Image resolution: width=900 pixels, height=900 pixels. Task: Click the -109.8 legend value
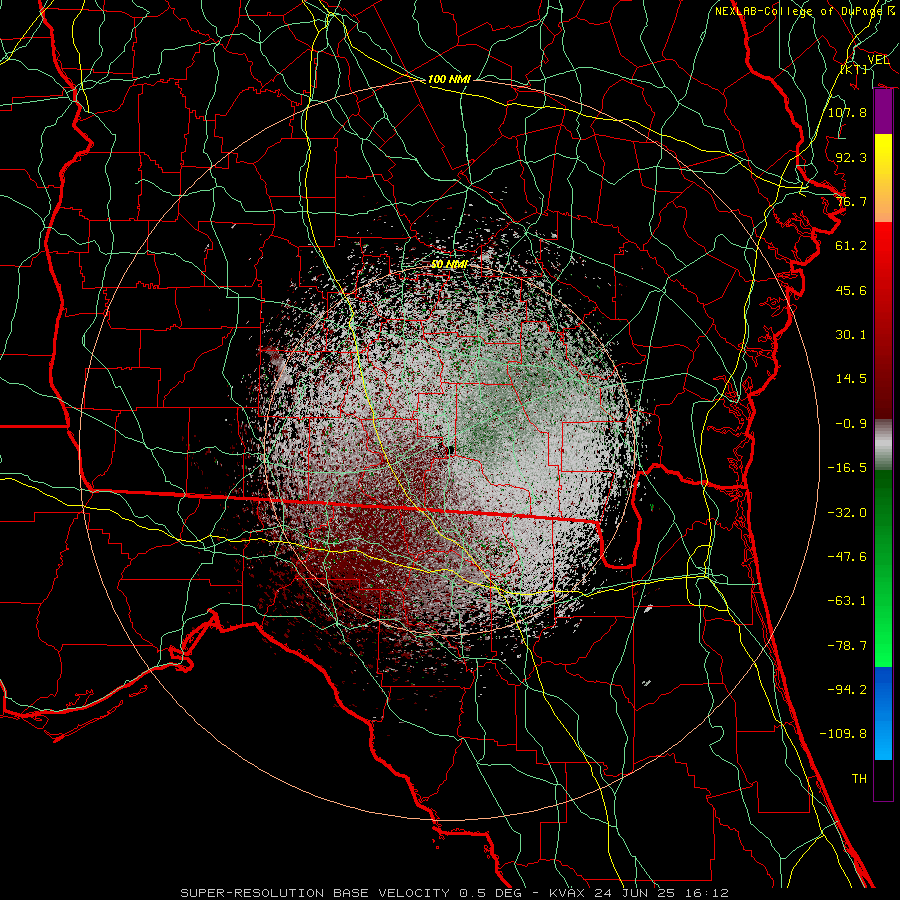(x=843, y=734)
